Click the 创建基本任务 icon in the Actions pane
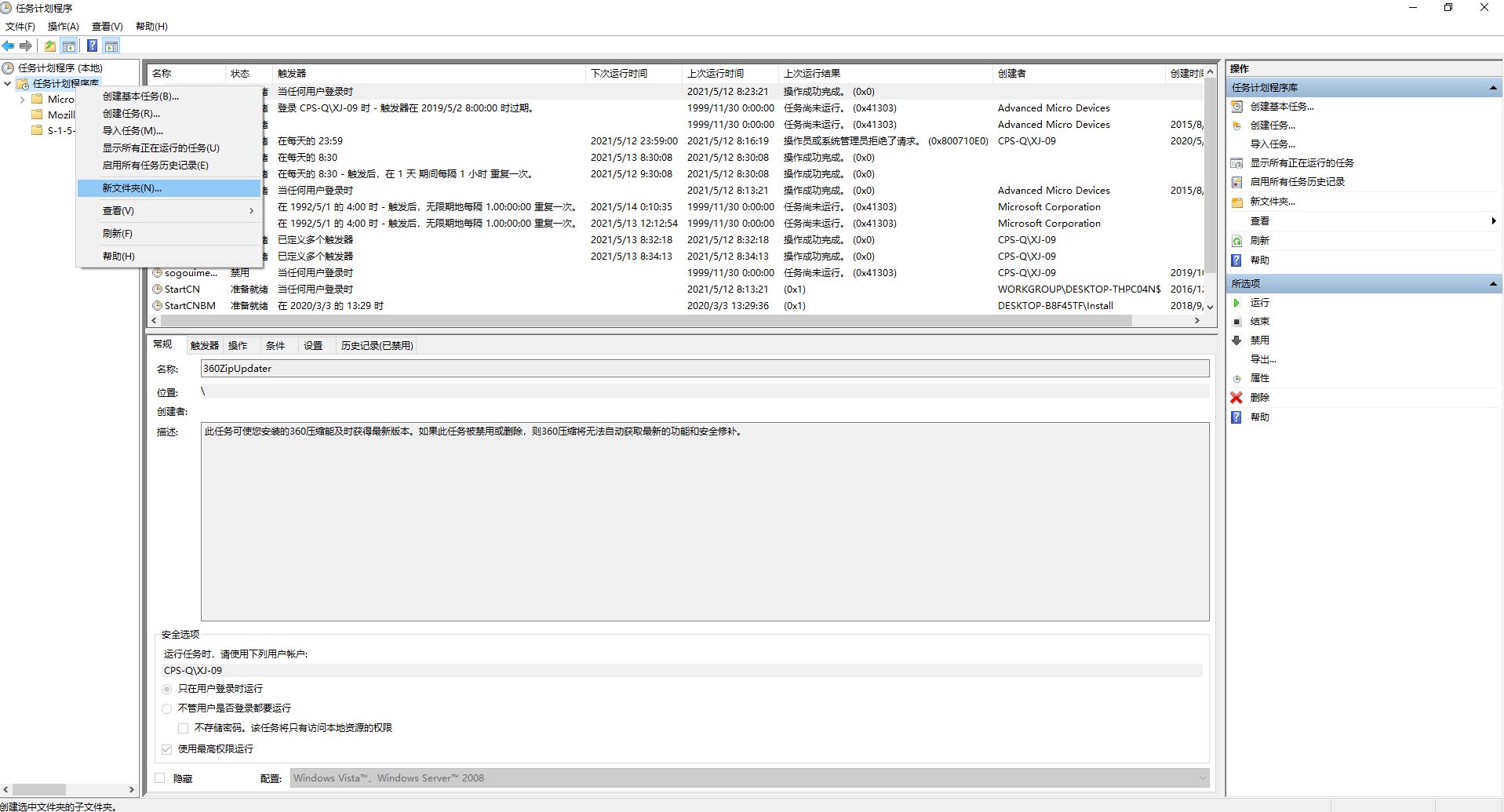This screenshot has height=812, width=1504. point(1236,107)
